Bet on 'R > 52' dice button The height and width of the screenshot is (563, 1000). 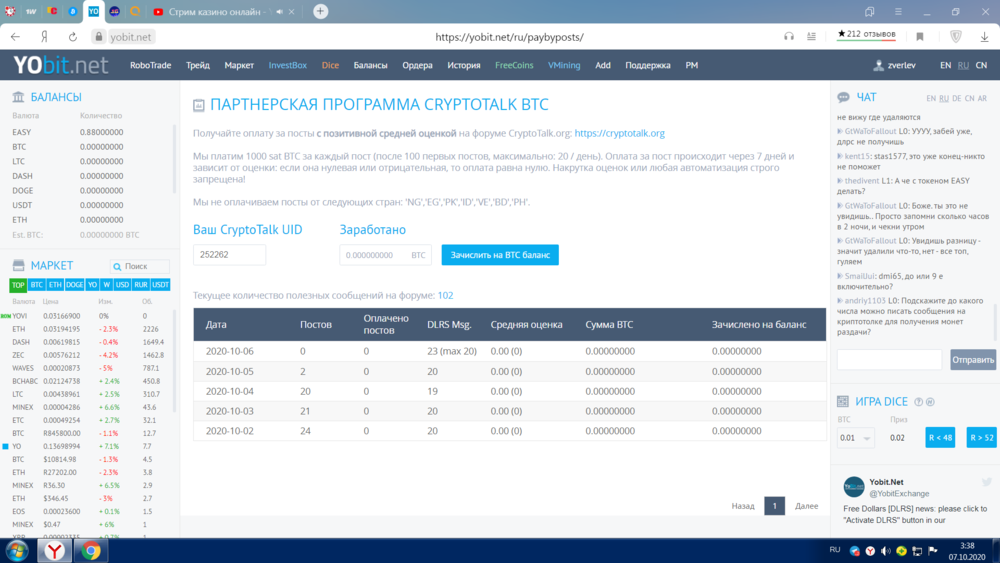click(982, 437)
